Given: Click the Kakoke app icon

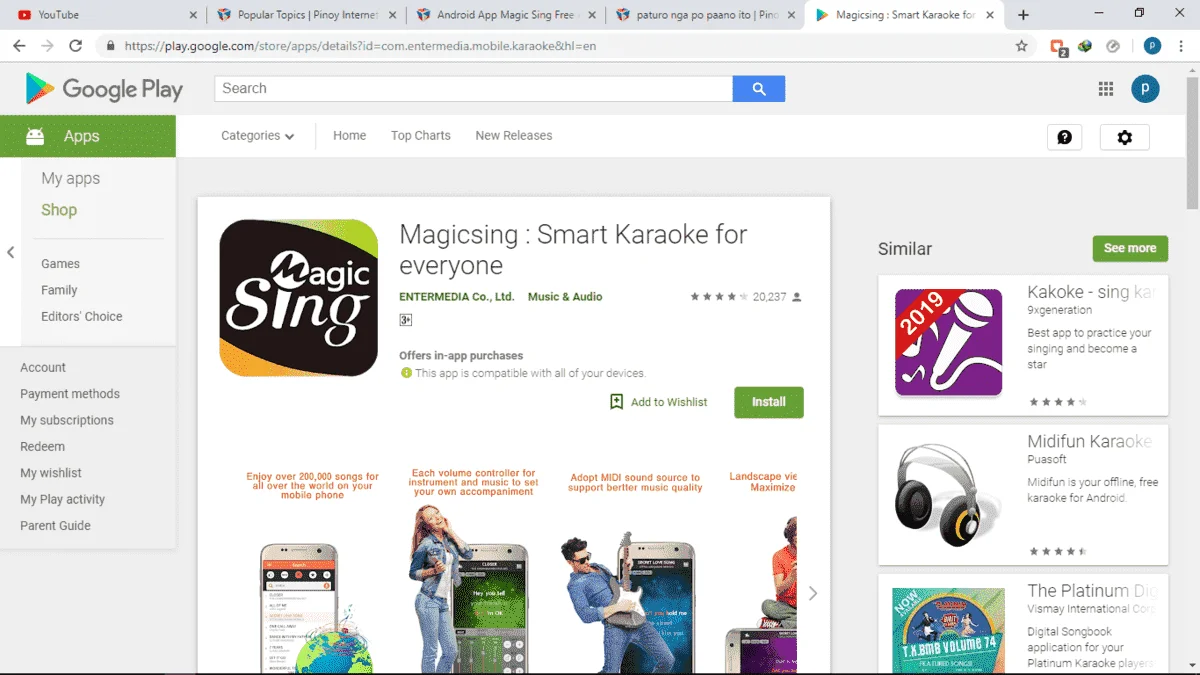Looking at the screenshot, I should click(948, 344).
